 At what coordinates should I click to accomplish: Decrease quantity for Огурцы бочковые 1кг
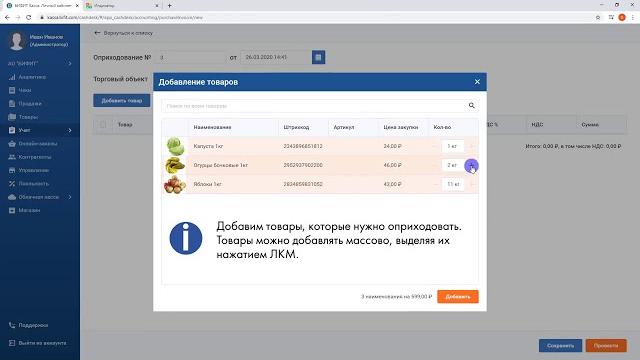coord(436,165)
